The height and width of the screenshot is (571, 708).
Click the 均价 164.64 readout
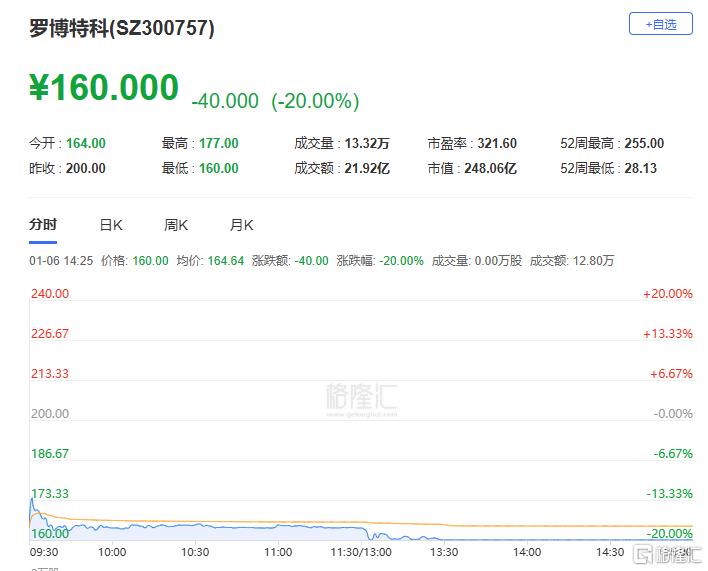click(210, 261)
